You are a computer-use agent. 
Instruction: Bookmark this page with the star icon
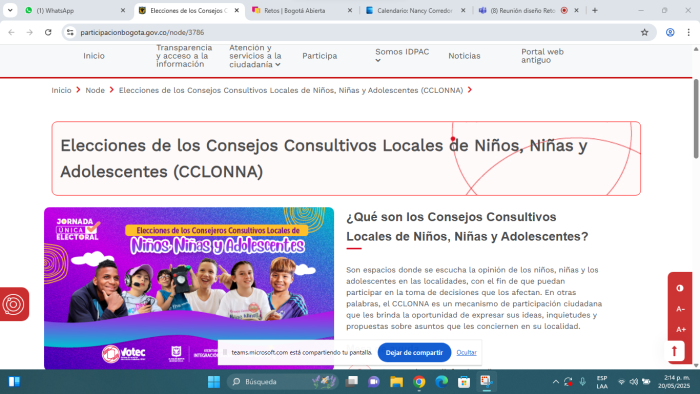[x=644, y=32]
